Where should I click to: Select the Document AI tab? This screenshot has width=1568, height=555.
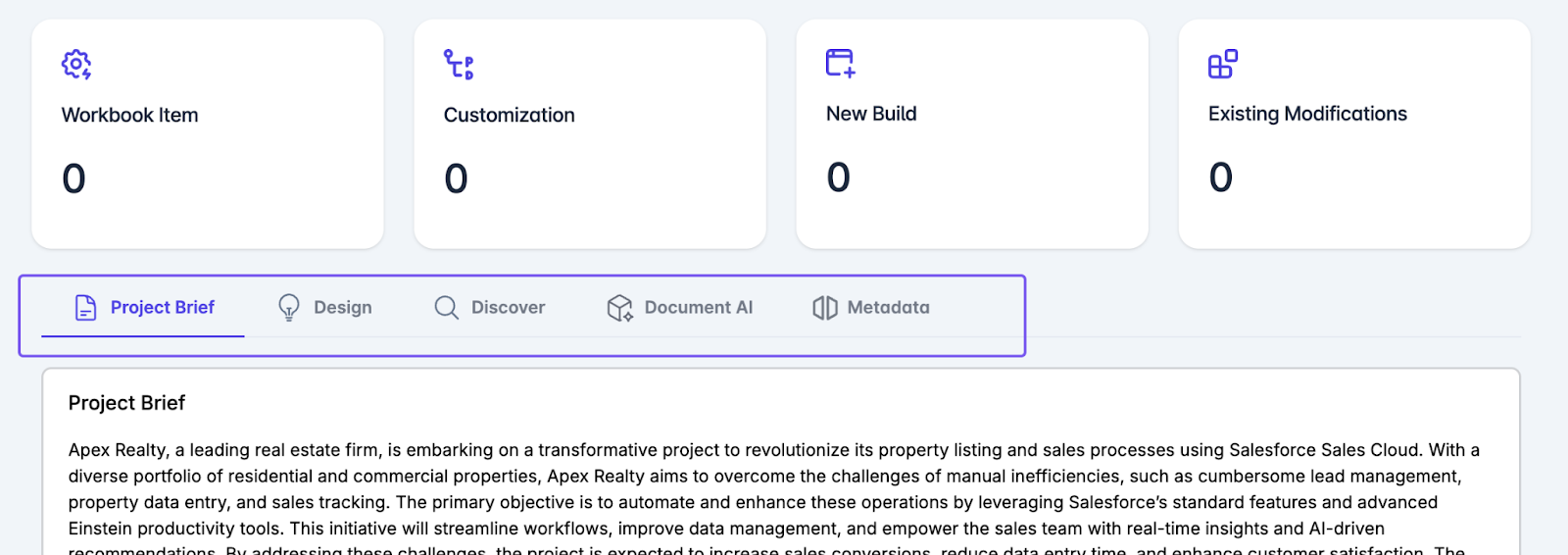tap(679, 308)
